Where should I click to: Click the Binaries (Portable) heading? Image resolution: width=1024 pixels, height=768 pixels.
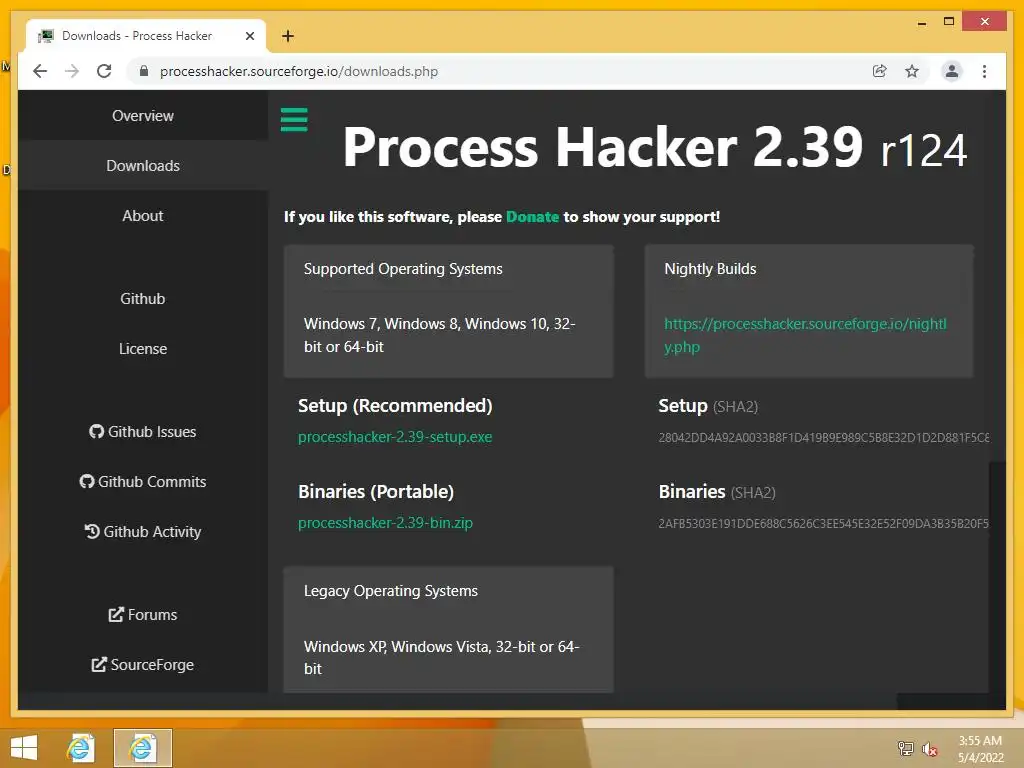(376, 492)
